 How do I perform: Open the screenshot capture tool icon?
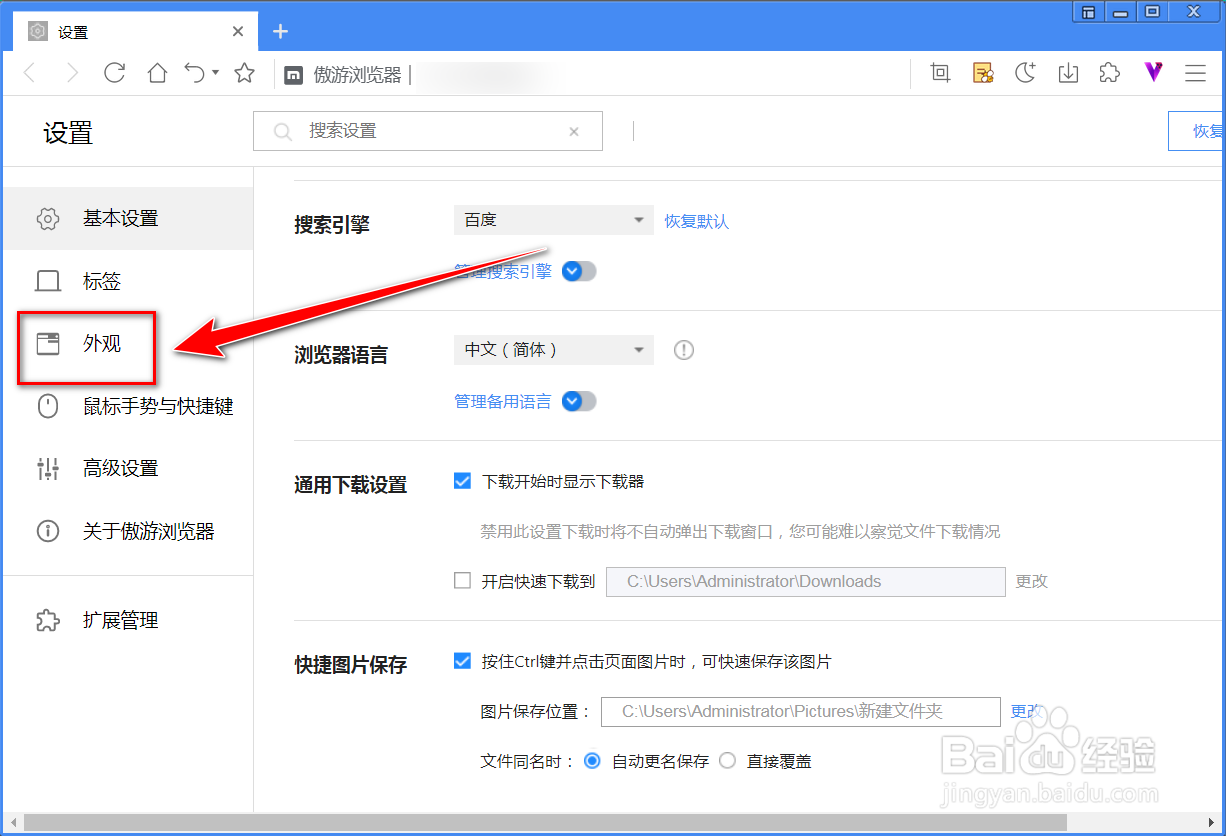pos(940,73)
